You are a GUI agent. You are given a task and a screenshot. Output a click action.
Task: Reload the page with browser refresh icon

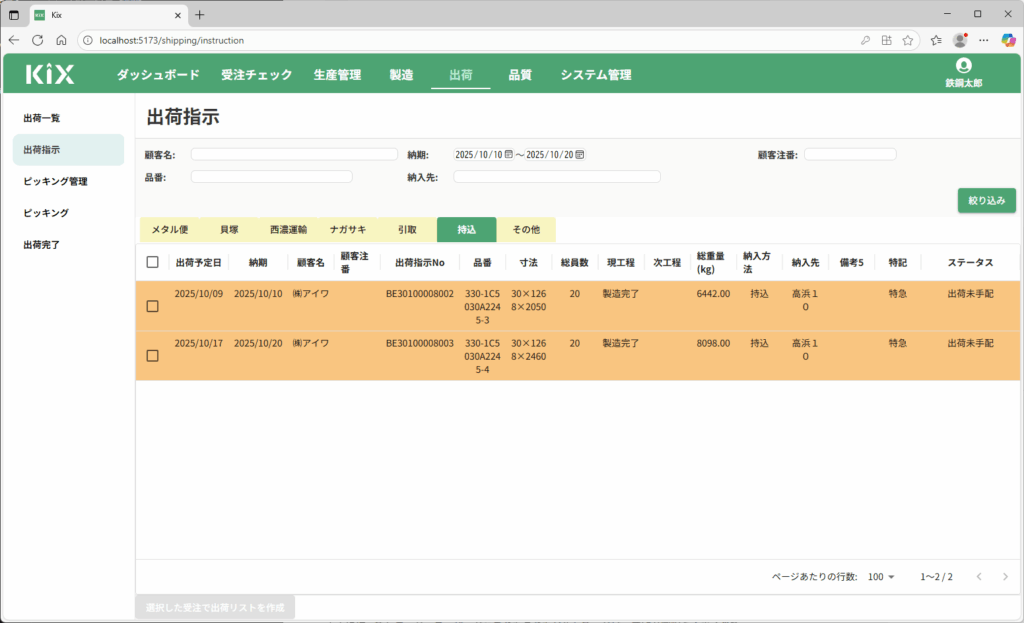pos(38,40)
